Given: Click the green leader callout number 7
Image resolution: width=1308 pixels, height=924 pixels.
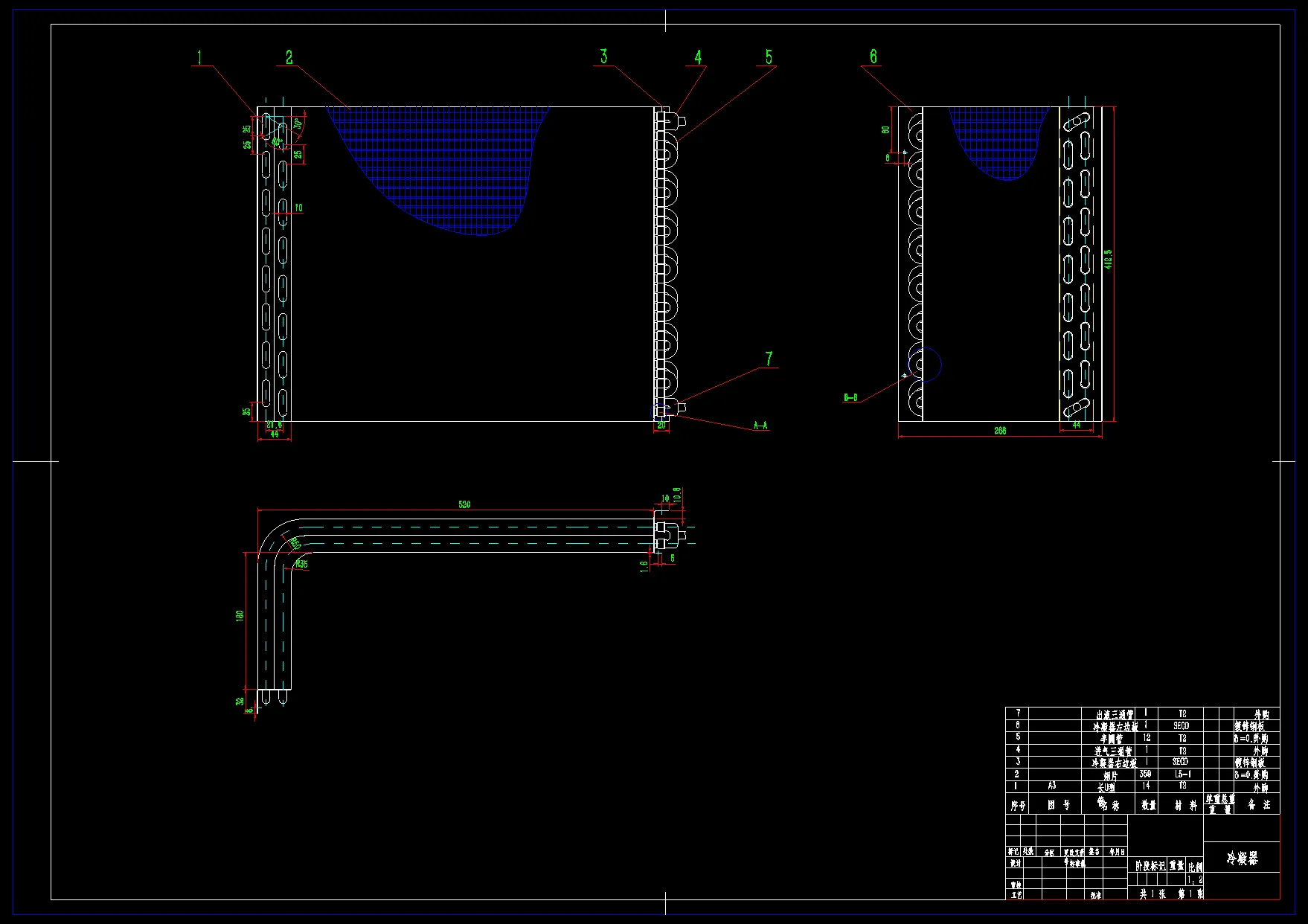Looking at the screenshot, I should 769,359.
